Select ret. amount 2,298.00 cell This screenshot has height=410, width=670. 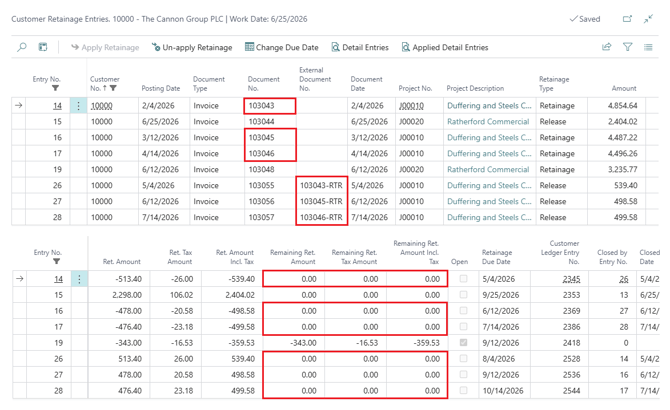(119, 295)
